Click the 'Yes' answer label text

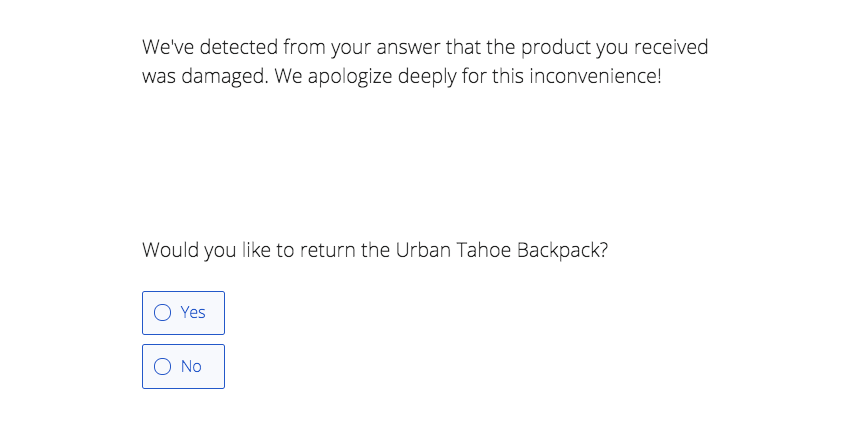(x=193, y=313)
